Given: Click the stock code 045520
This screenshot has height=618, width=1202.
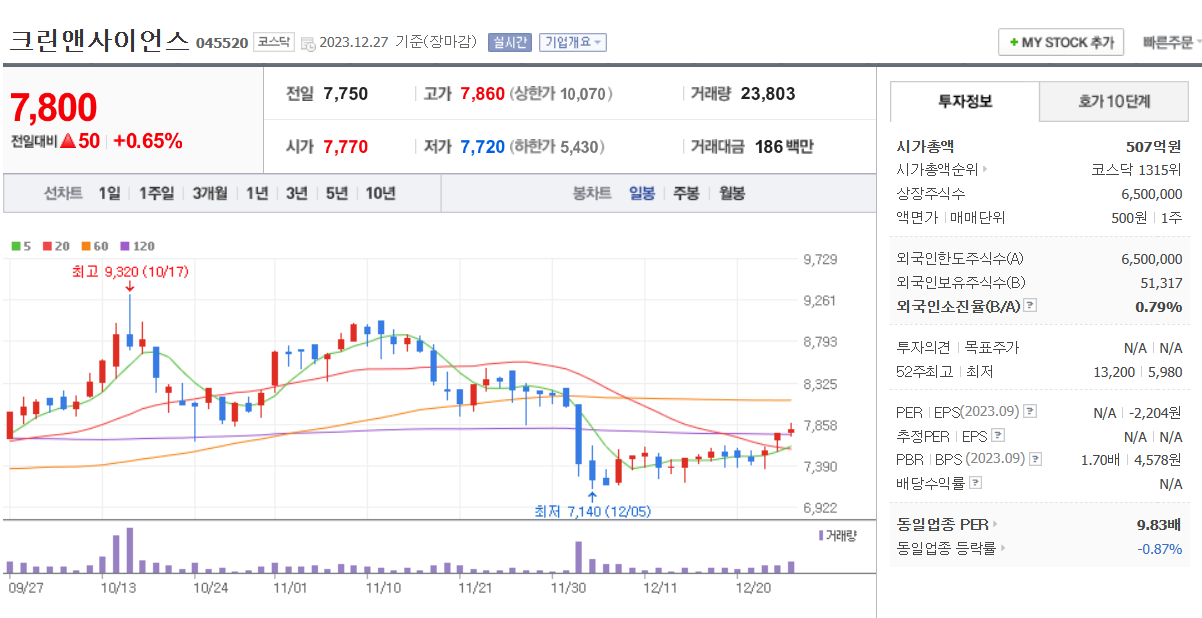Looking at the screenshot, I should click(222, 43).
